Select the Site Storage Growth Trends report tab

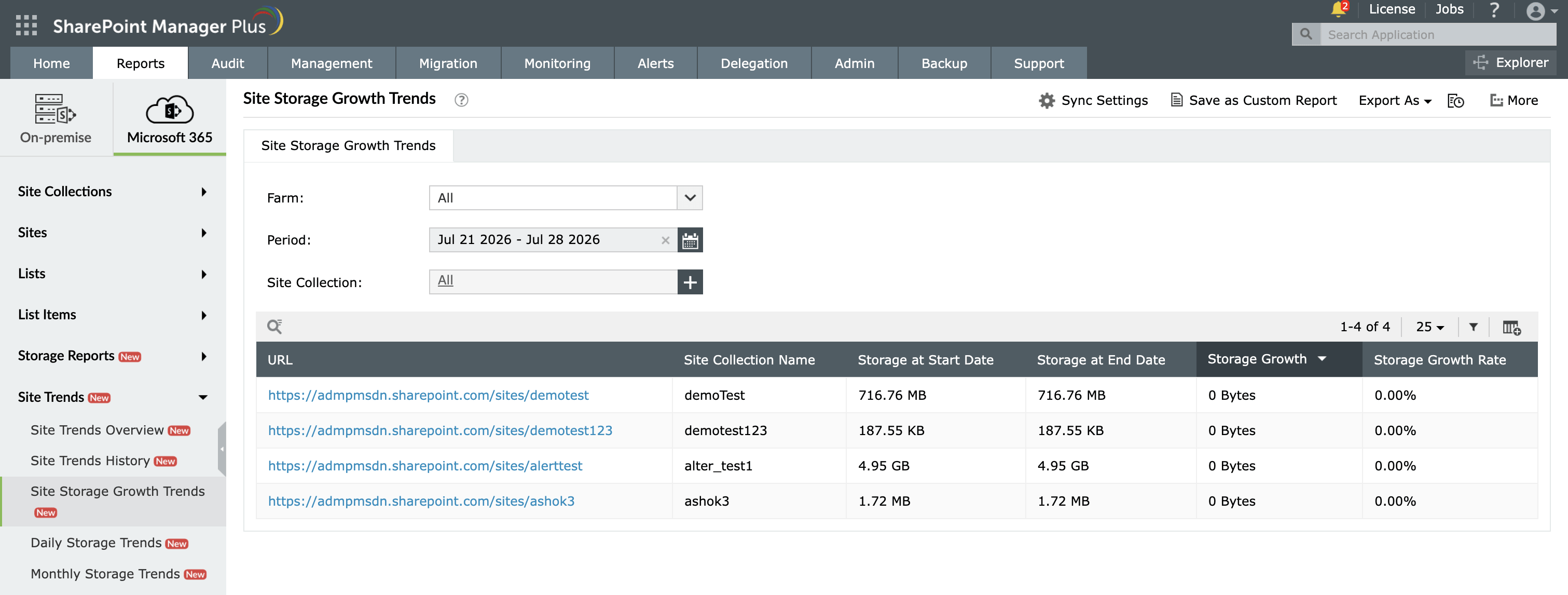348,145
